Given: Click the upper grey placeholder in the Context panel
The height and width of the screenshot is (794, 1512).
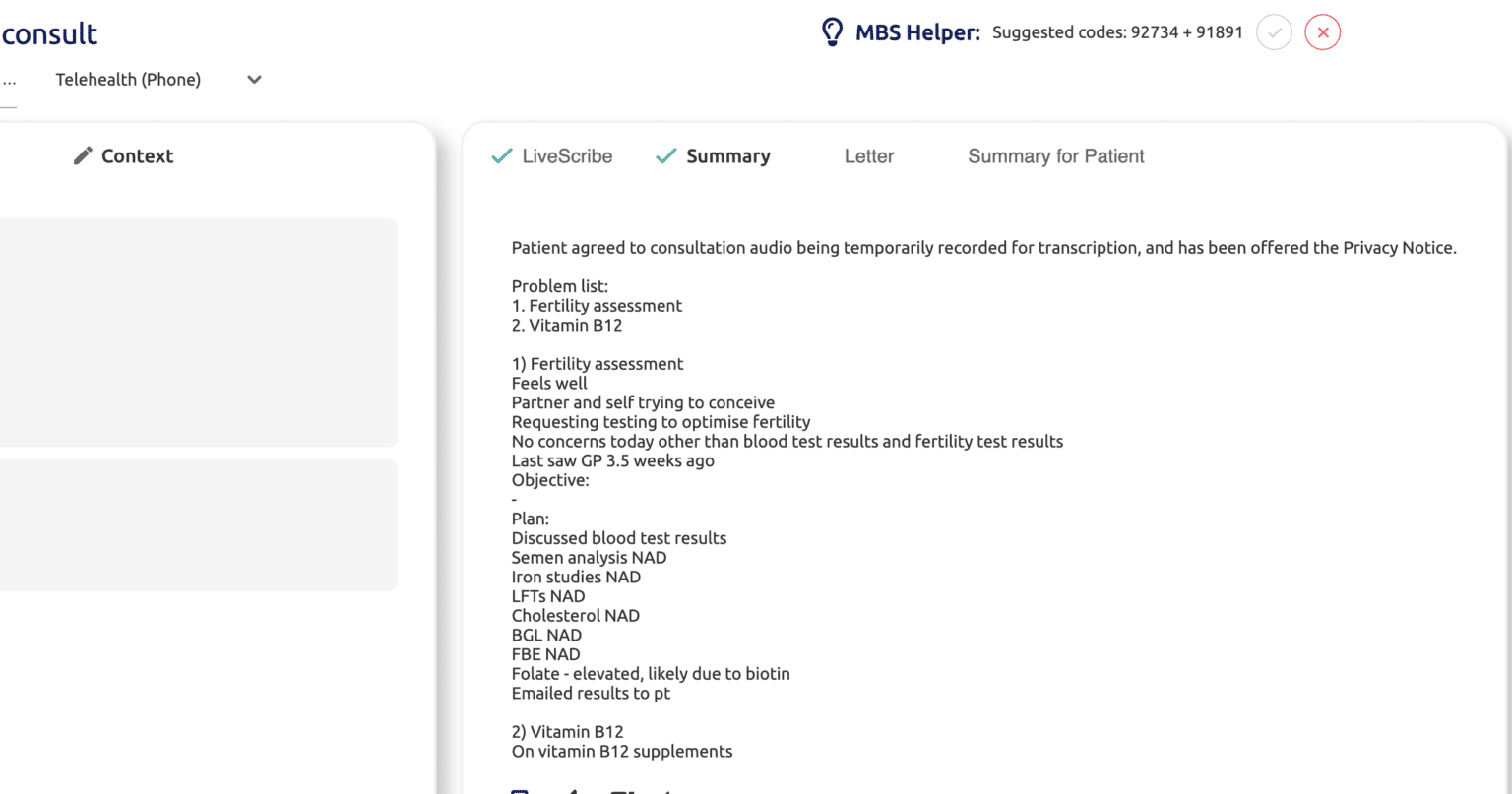Looking at the screenshot, I should 197,333.
